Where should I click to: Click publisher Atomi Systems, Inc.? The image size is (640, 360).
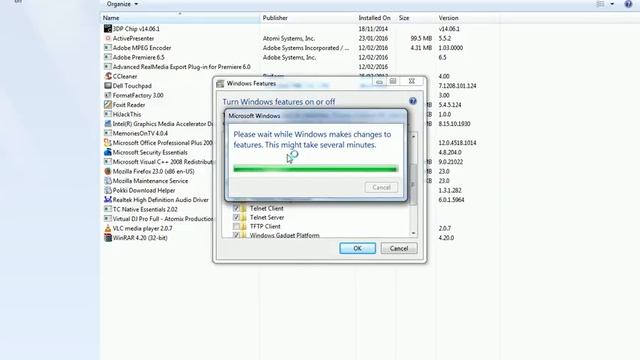289,38
